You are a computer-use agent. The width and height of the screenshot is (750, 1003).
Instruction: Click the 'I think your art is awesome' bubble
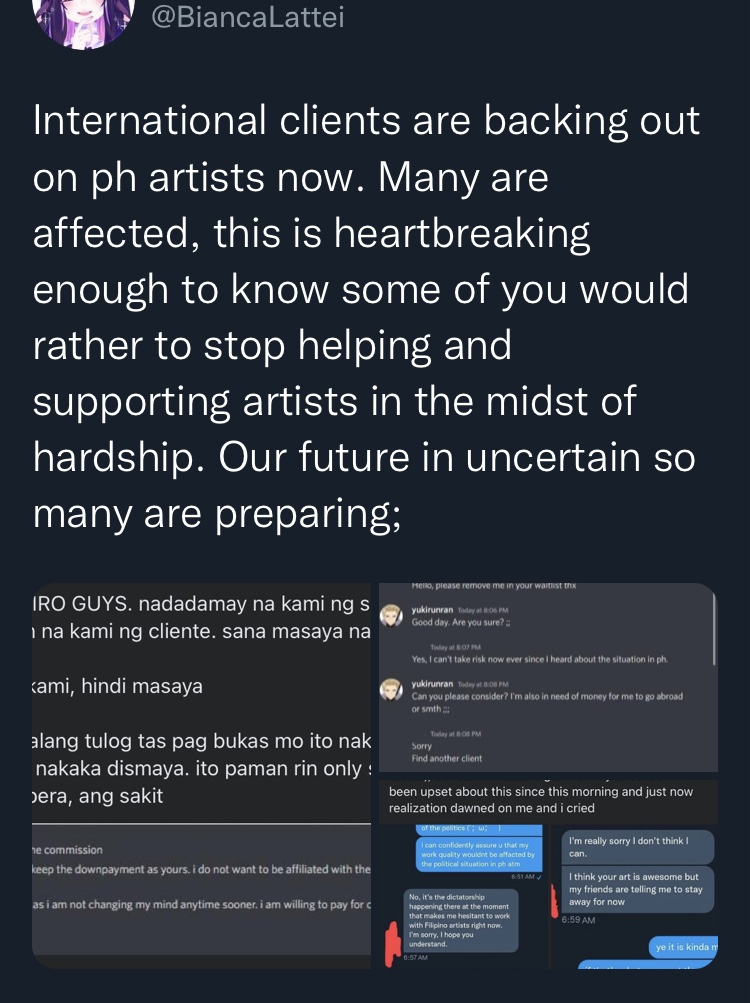[x=637, y=889]
